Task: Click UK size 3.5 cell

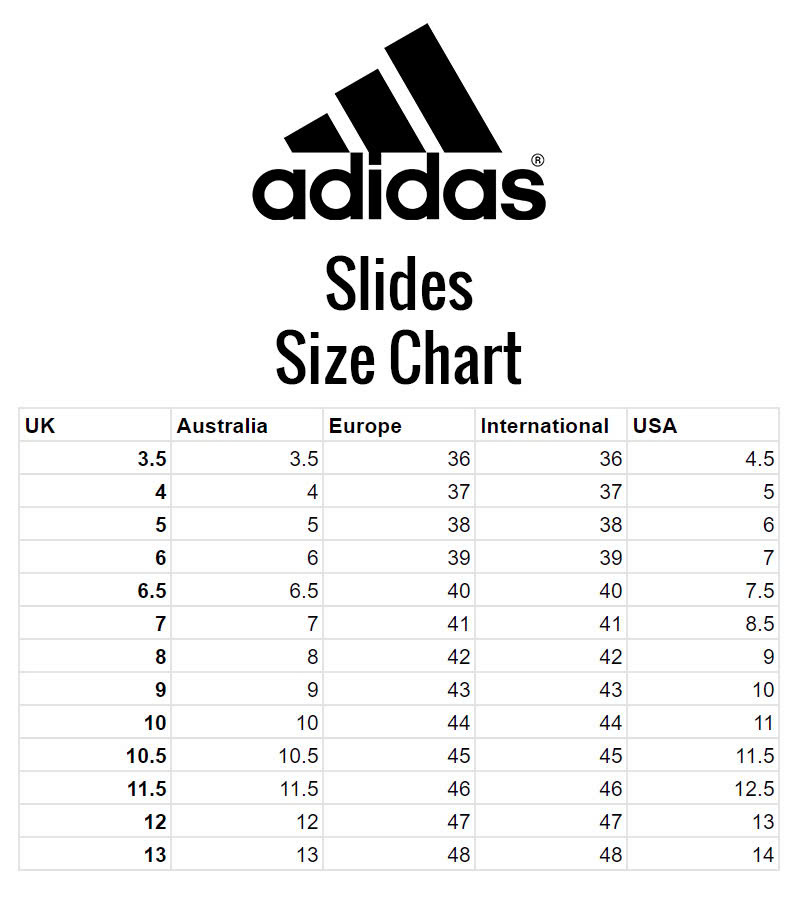Action: pyautogui.click(x=95, y=459)
